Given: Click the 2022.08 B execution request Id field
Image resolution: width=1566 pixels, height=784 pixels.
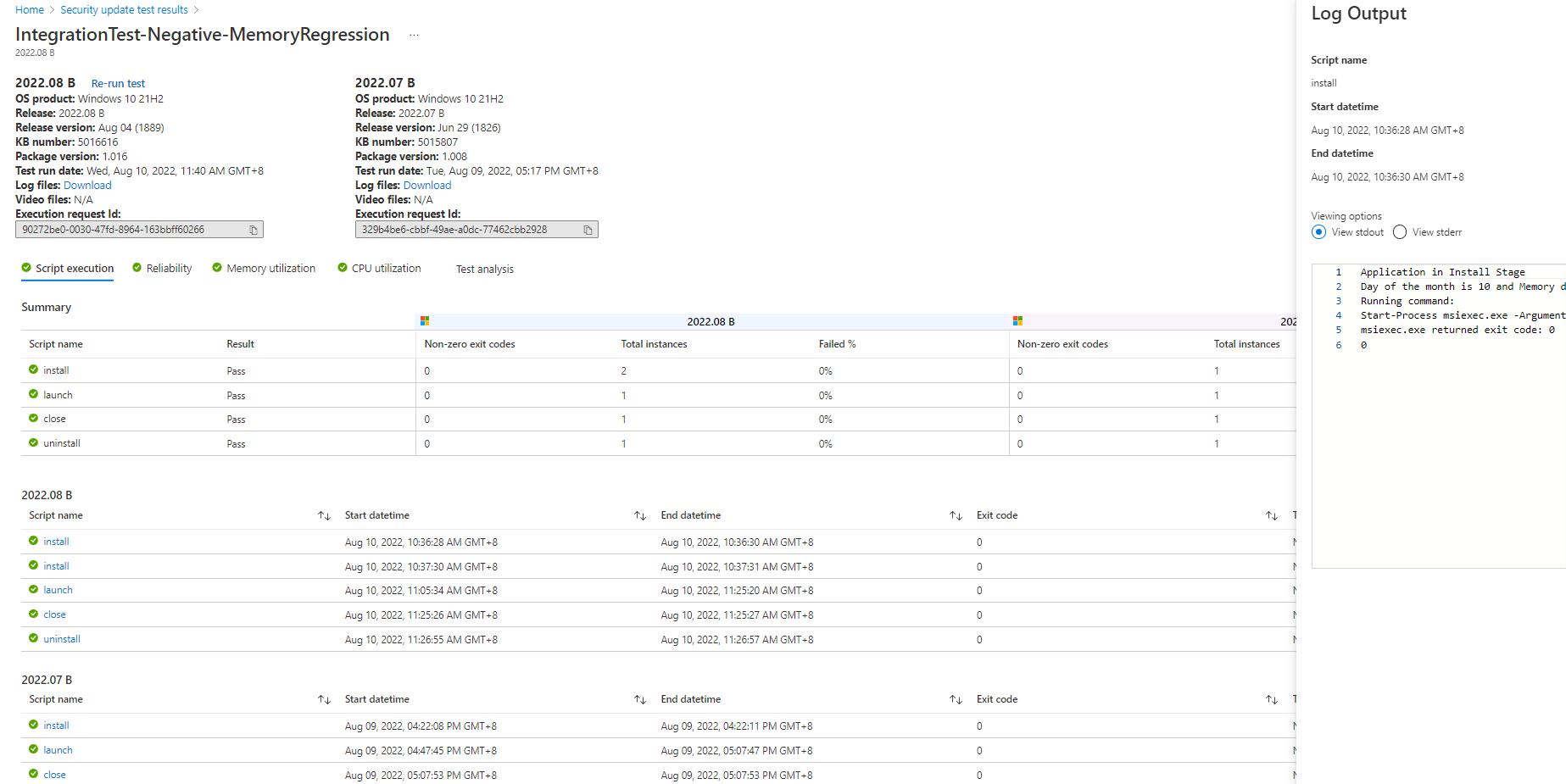Looking at the screenshot, I should [139, 230].
